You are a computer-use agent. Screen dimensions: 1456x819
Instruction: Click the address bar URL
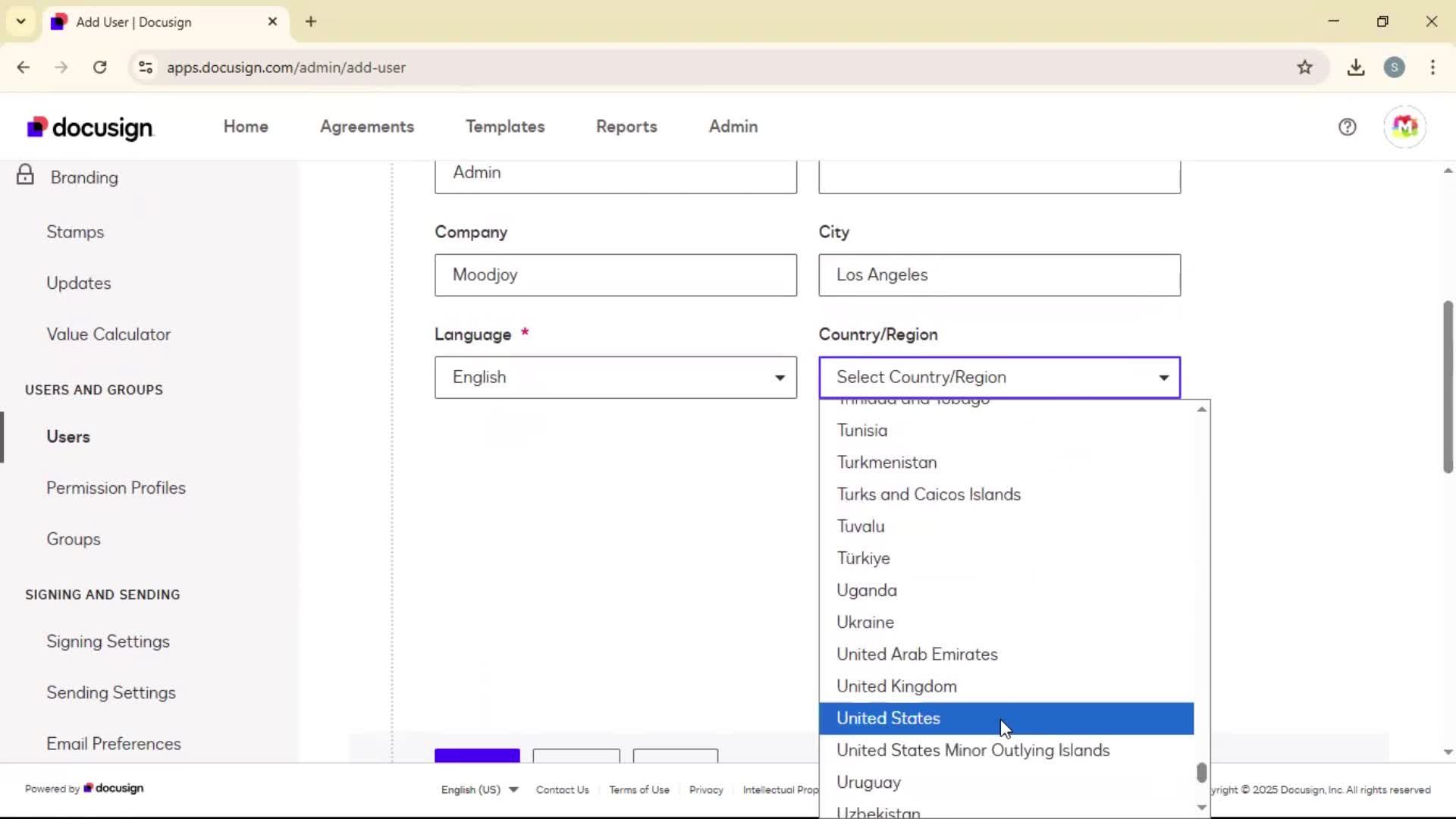(286, 67)
